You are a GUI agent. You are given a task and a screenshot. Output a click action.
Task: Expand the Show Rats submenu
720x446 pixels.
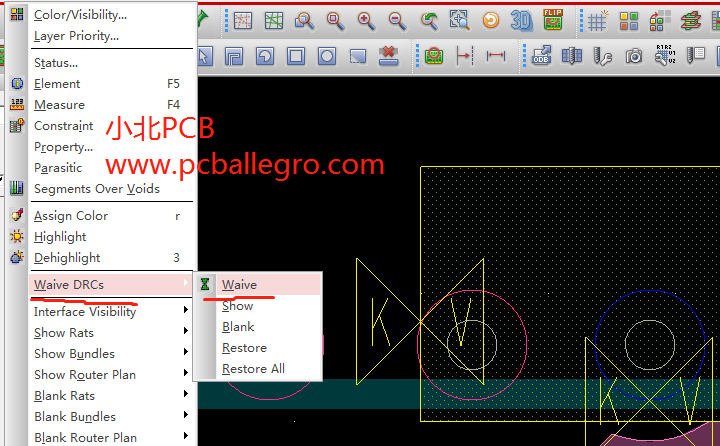click(x=64, y=333)
